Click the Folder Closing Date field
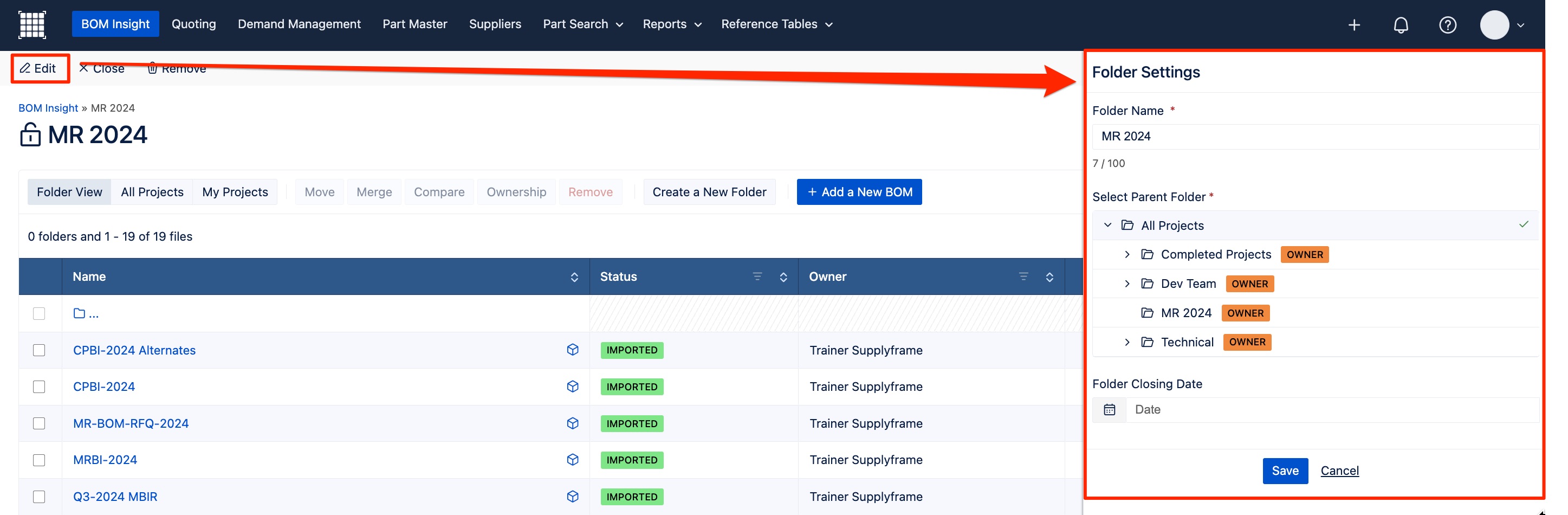Viewport: 1568px width, 515px height. coord(1332,410)
